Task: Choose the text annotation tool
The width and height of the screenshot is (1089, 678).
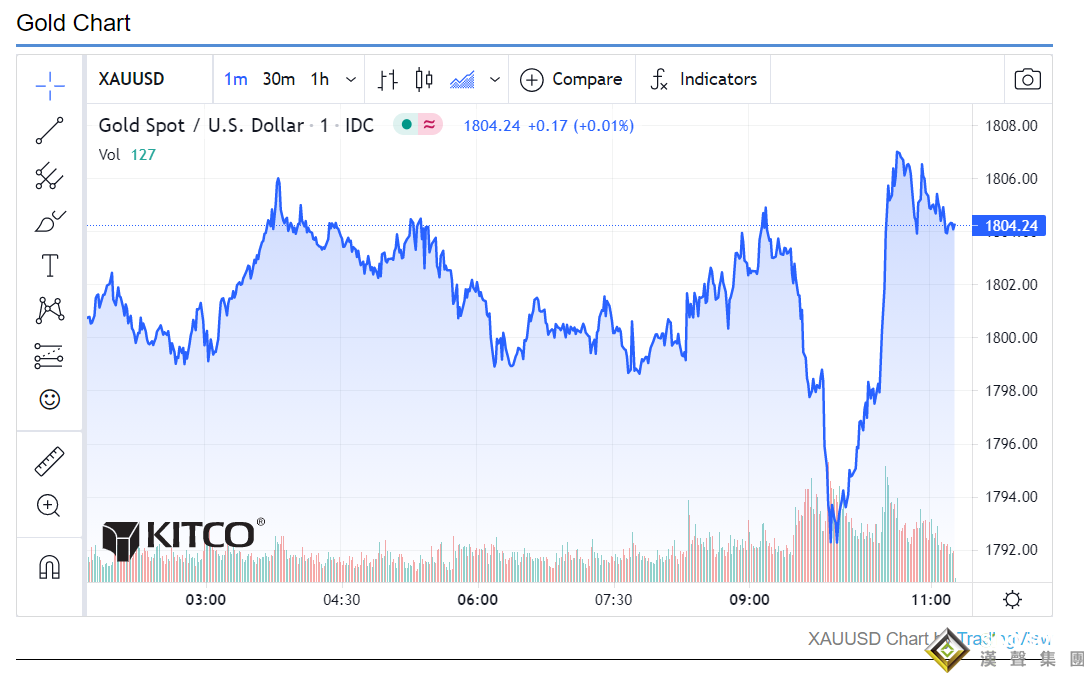Action: [x=50, y=266]
